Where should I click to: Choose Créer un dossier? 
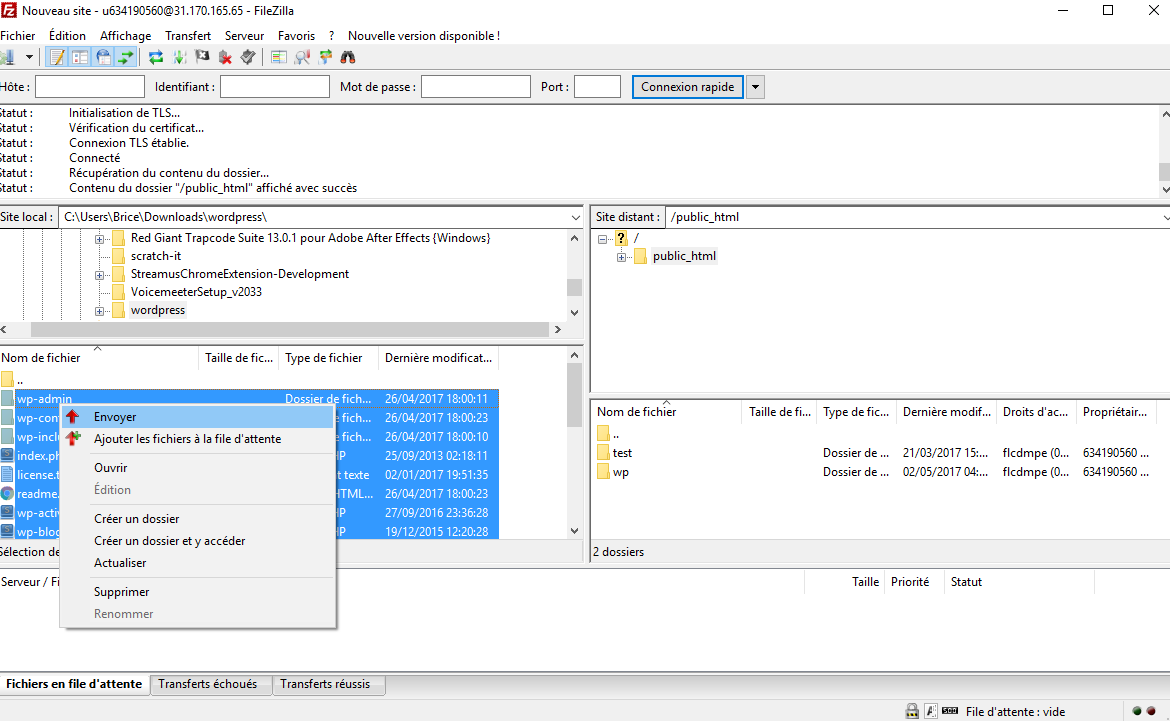(x=198, y=519)
